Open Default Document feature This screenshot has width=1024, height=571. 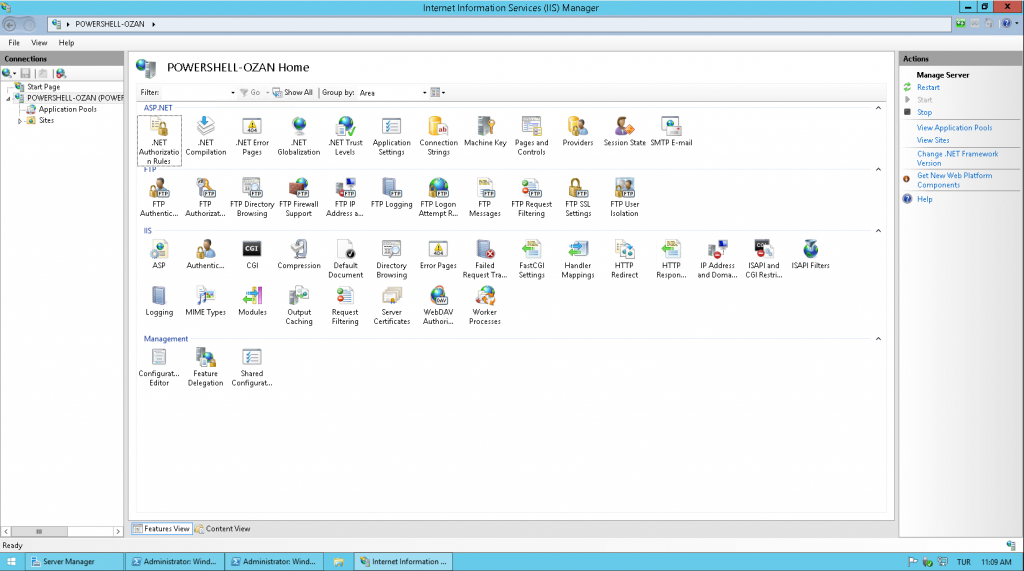click(345, 259)
